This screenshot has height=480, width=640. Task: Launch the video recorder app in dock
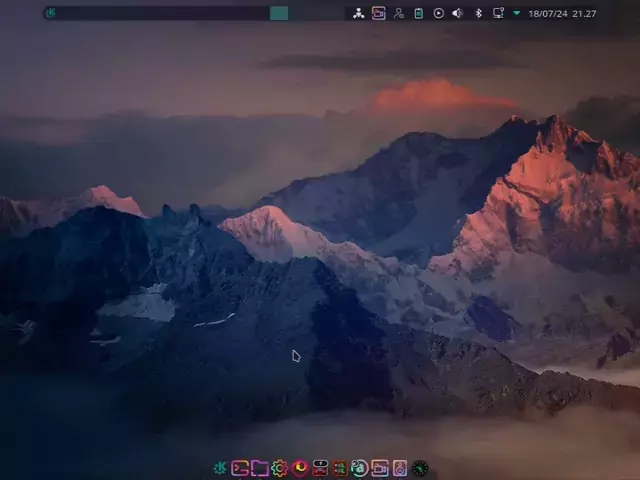[380, 468]
